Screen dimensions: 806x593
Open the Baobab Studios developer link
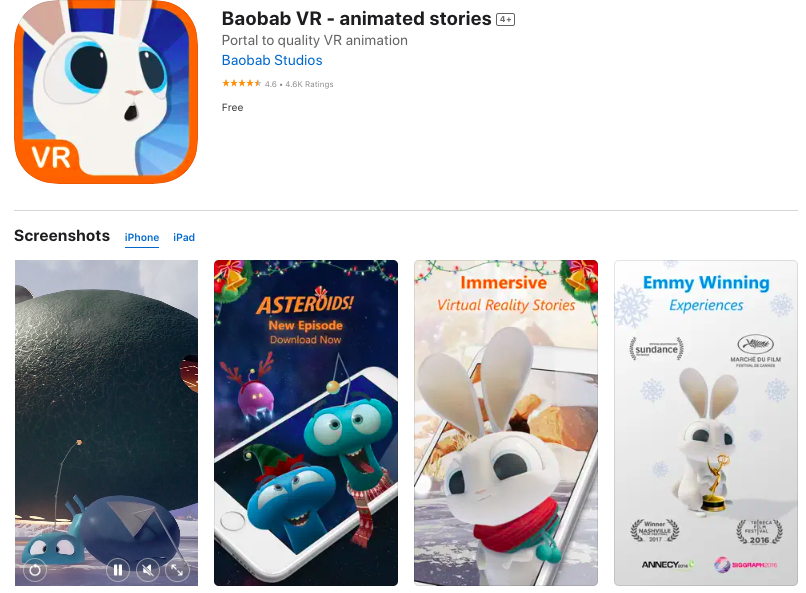pyautogui.click(x=272, y=60)
